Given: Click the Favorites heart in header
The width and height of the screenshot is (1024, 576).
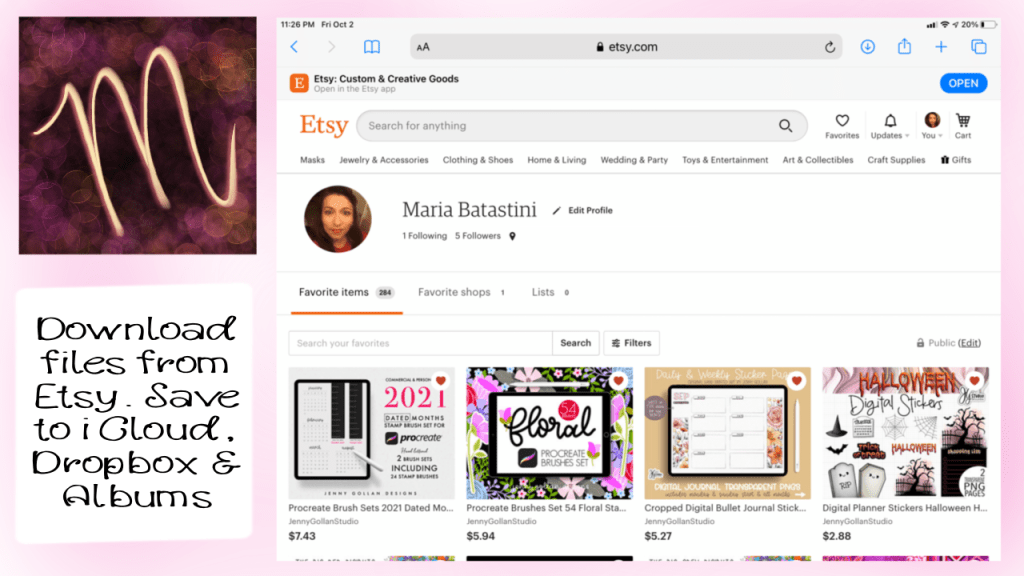Looking at the screenshot, I should (x=842, y=125).
